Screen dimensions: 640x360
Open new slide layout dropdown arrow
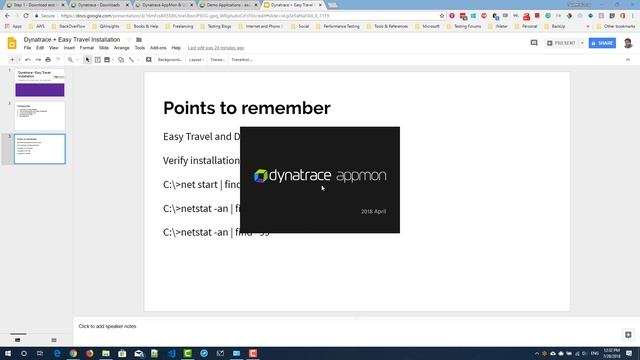(19, 60)
